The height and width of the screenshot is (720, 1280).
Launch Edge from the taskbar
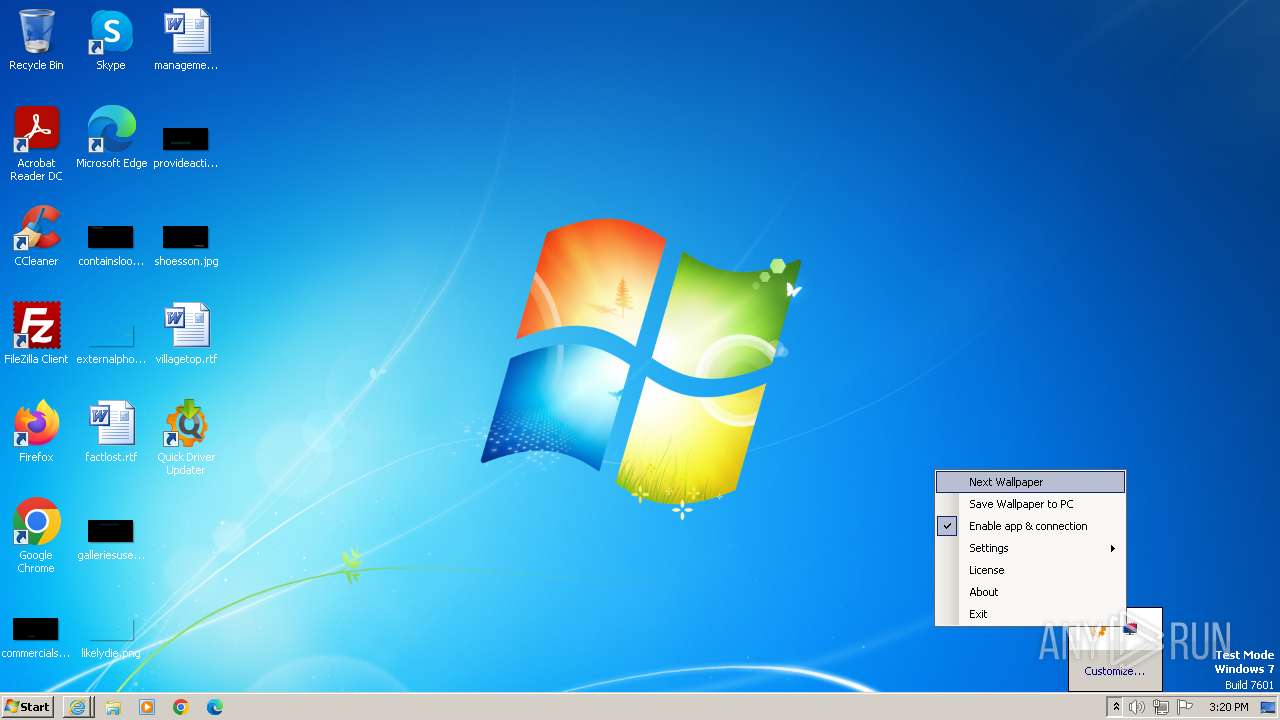[x=215, y=707]
